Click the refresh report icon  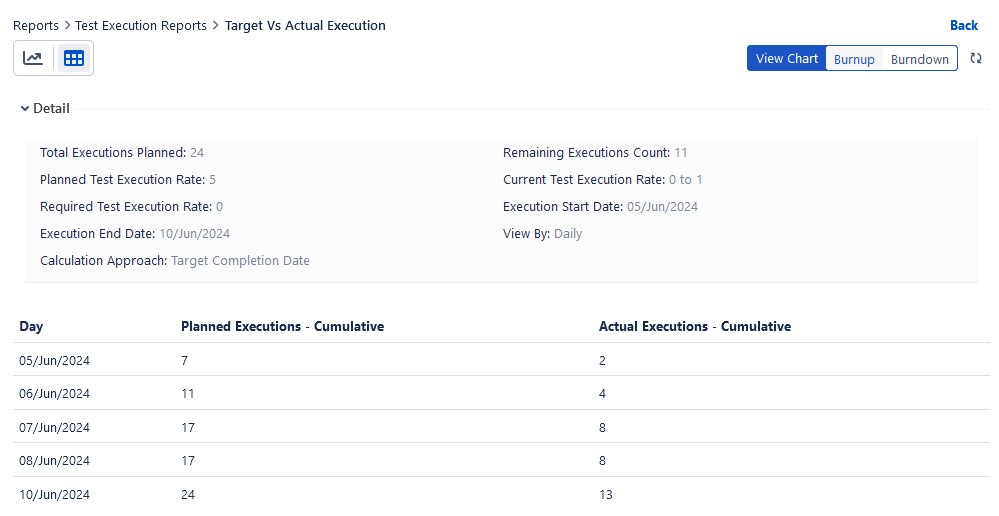coord(975,58)
